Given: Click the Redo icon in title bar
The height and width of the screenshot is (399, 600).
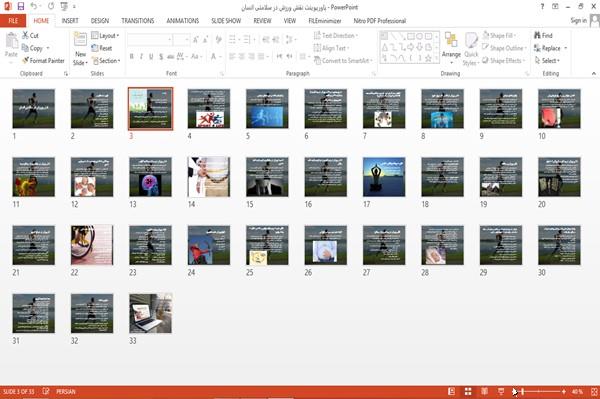Looking at the screenshot, I should (51, 7).
